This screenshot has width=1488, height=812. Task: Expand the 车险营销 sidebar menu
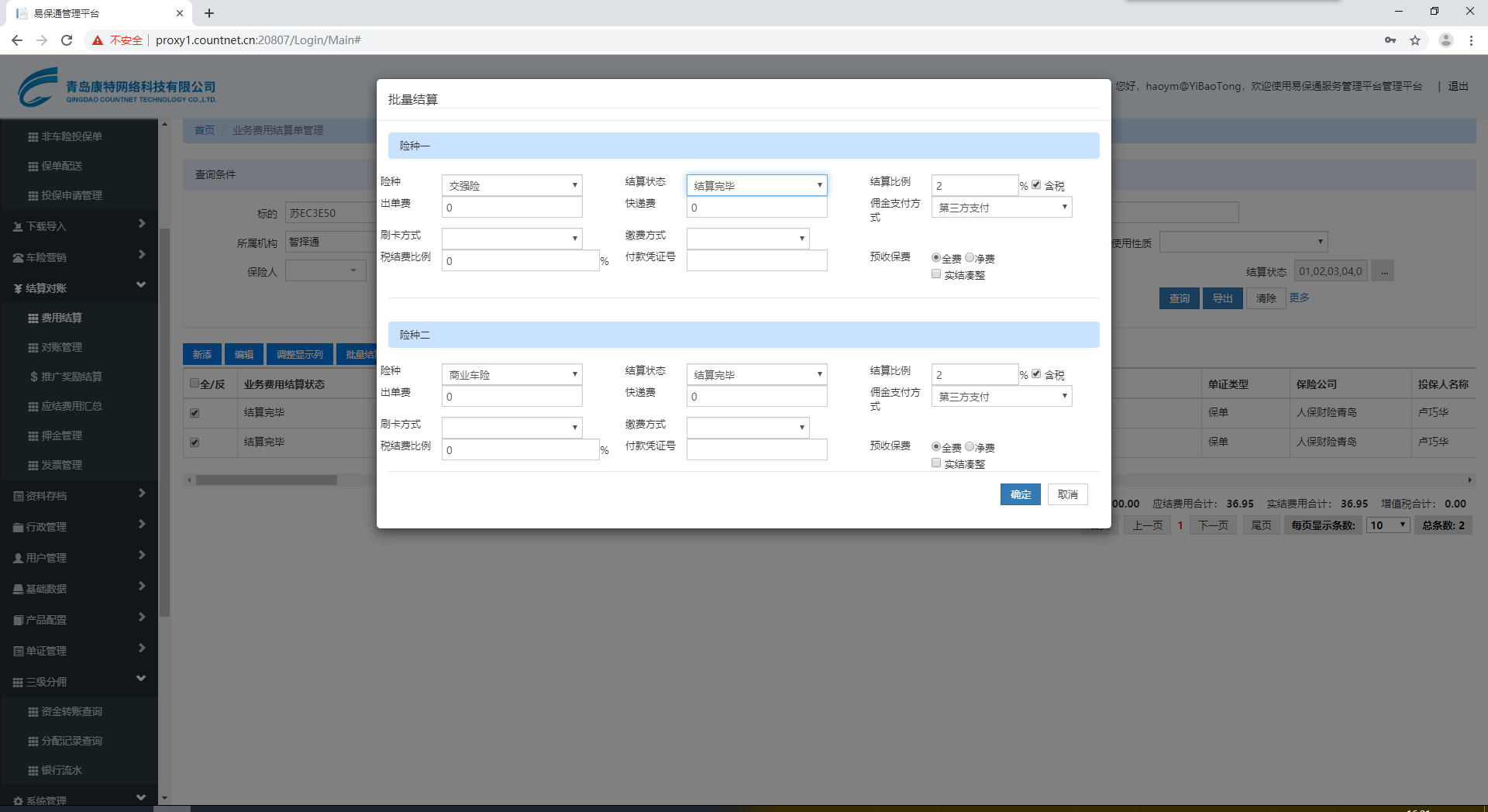(79, 256)
